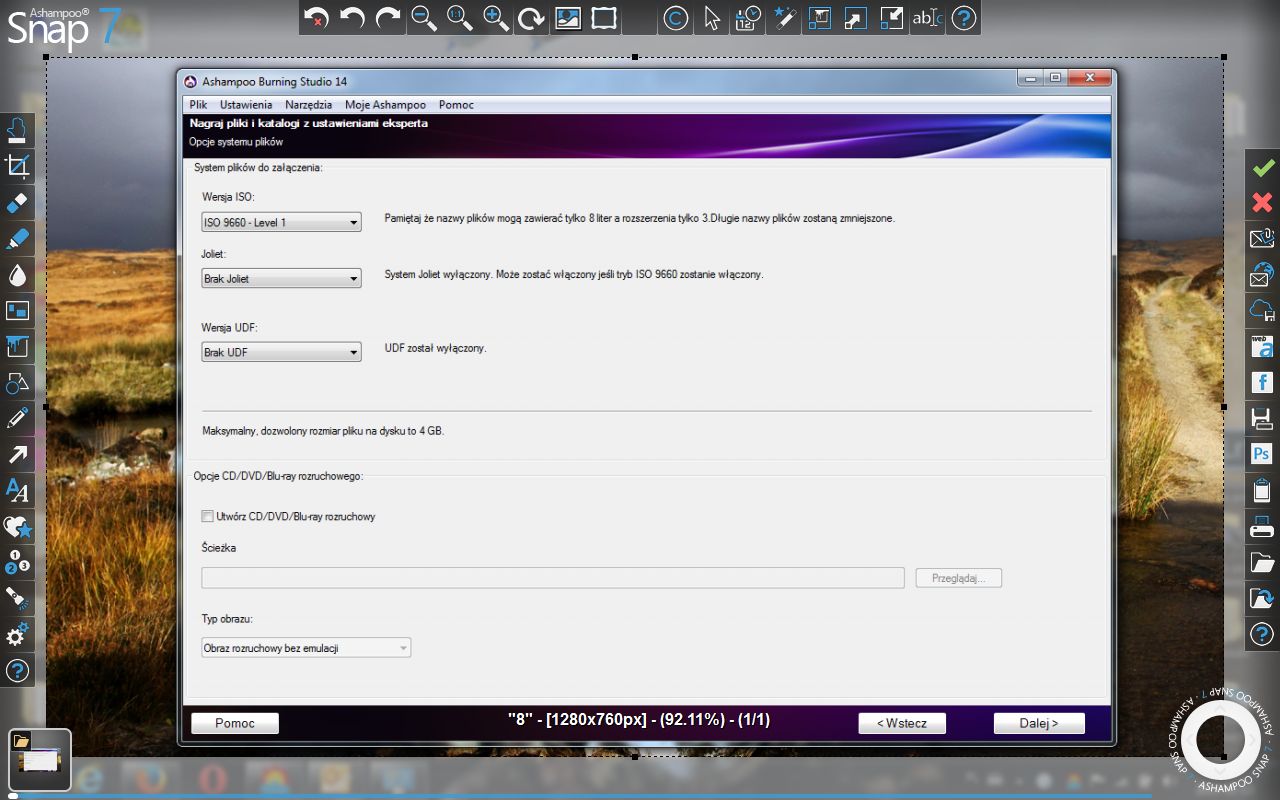Discard capture with the red X icon

click(x=1262, y=202)
